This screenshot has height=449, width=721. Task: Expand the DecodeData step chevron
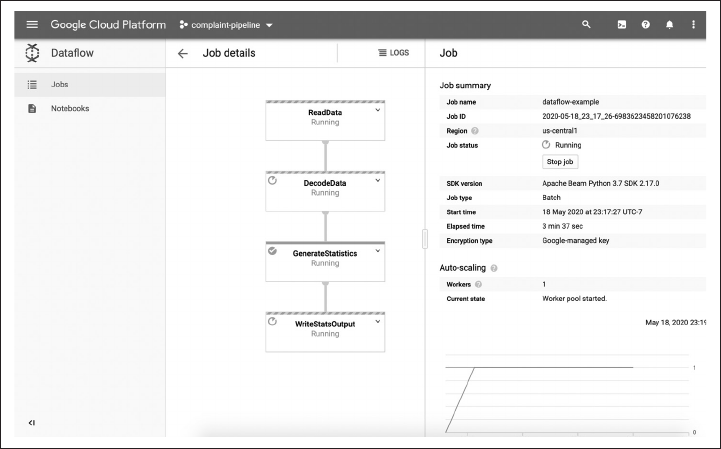point(378,180)
